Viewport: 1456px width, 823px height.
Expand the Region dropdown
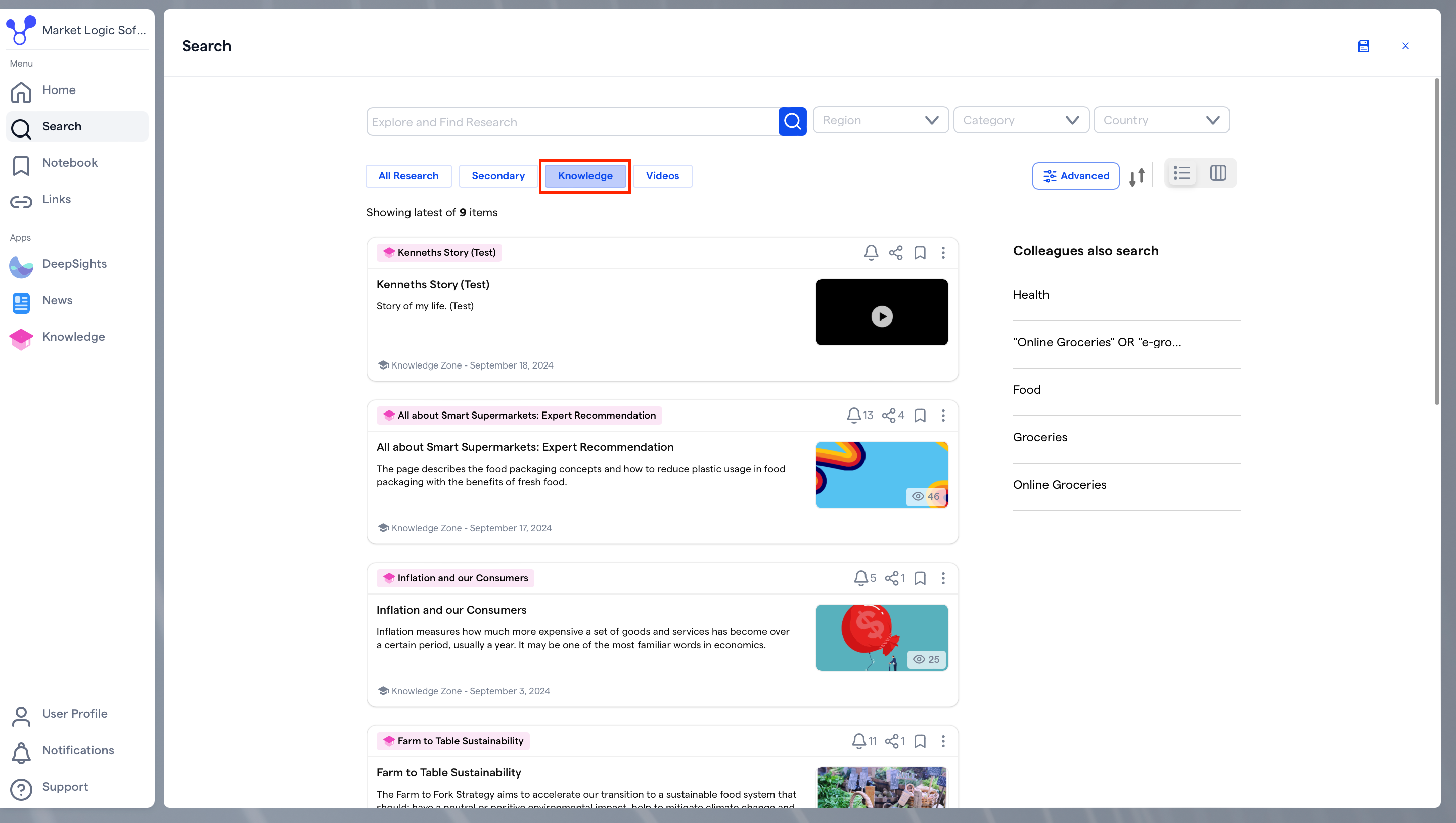tap(881, 120)
